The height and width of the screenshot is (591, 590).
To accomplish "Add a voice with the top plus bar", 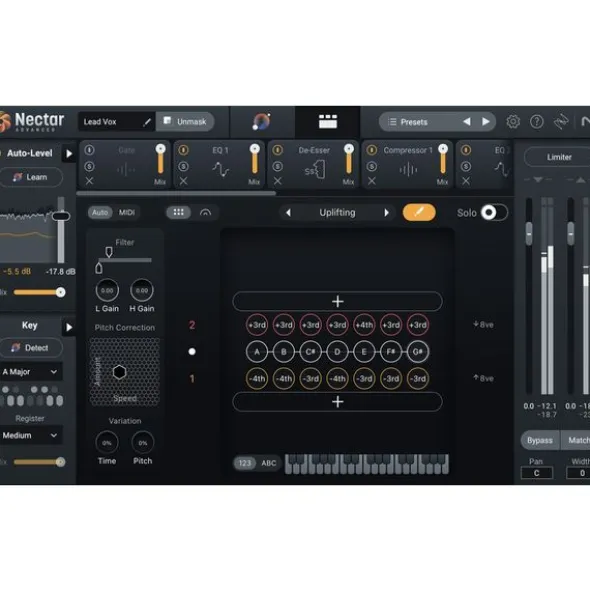I will click(x=337, y=301).
